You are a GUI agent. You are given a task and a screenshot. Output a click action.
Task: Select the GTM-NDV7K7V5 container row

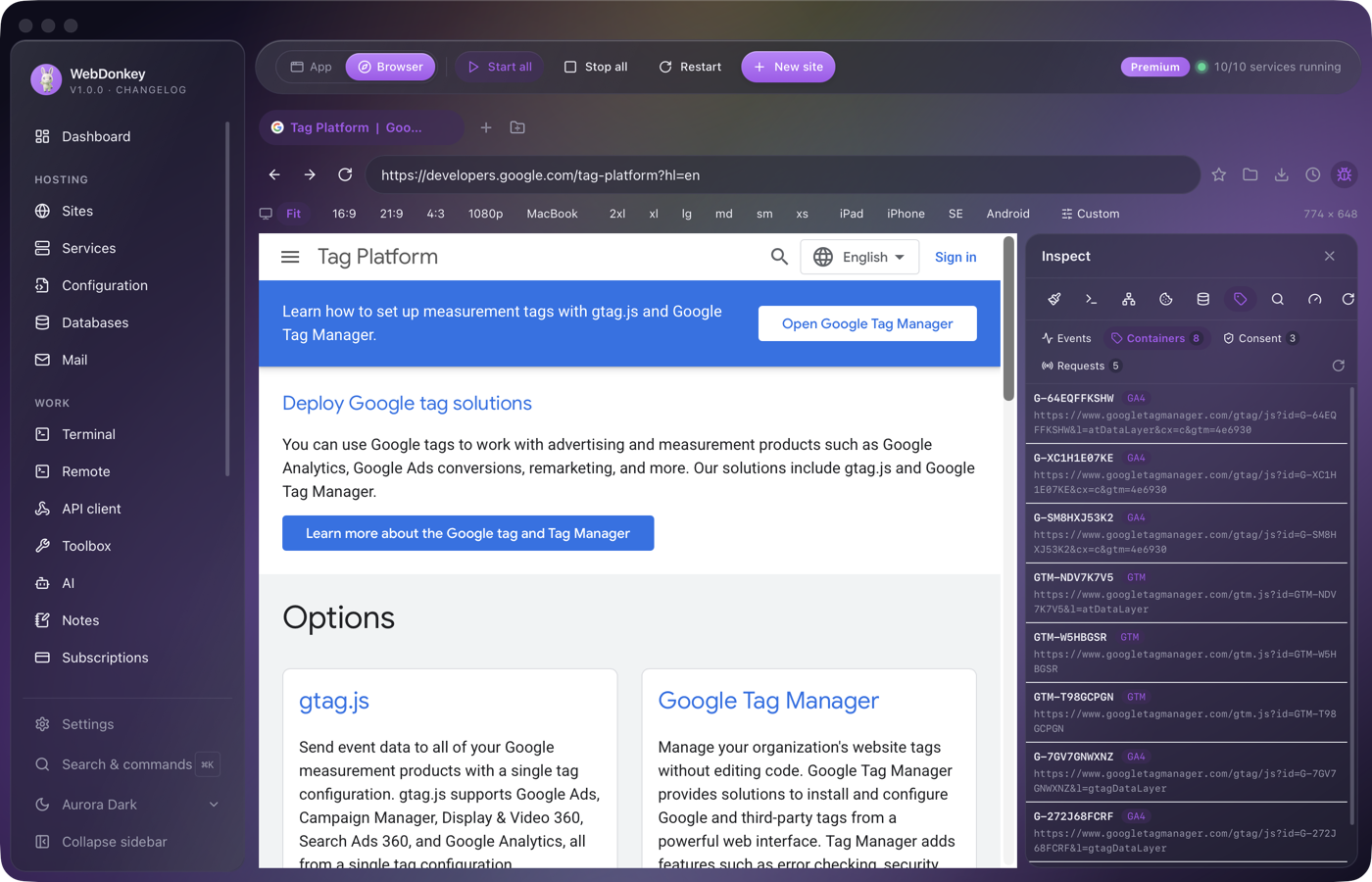click(x=1186, y=593)
